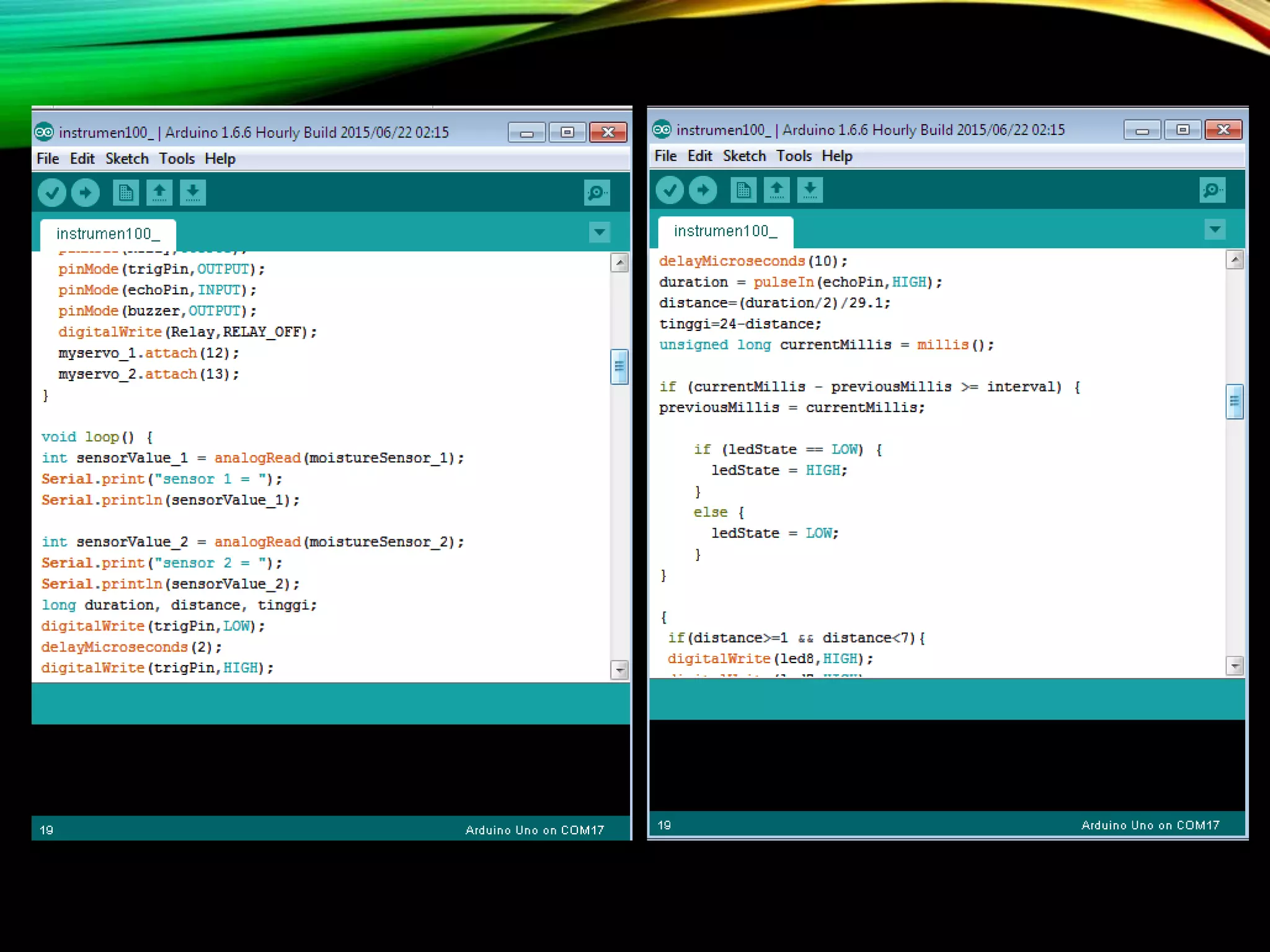Screen dimensions: 1270x952
Task: Click Open sketch up-arrow icon in left window
Action: tap(159, 193)
